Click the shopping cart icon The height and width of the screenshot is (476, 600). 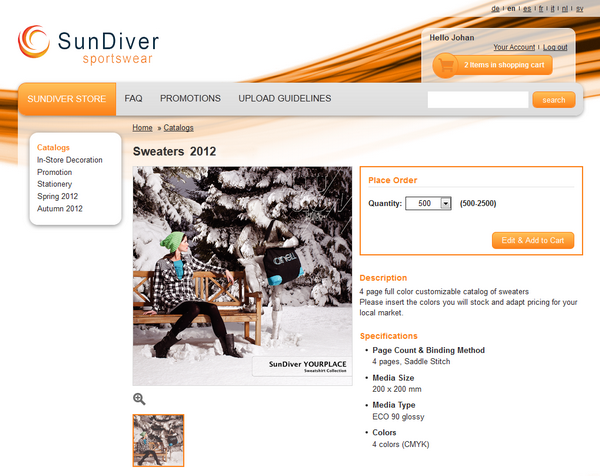[444, 65]
